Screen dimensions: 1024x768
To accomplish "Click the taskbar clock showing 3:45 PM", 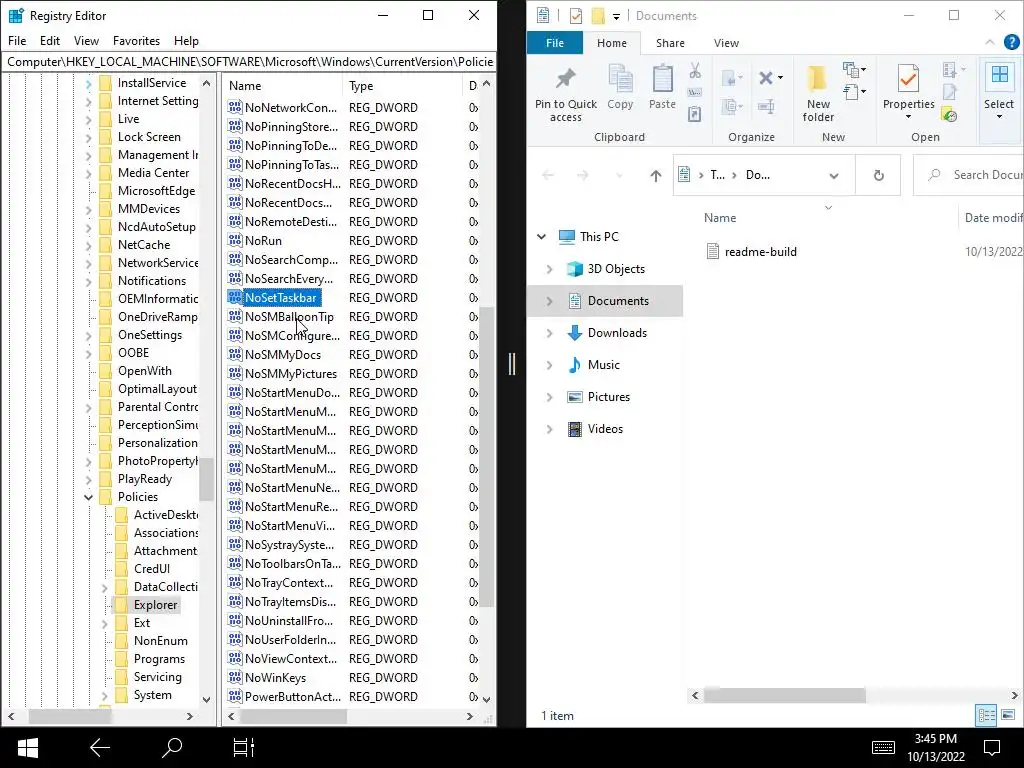I will (935, 748).
